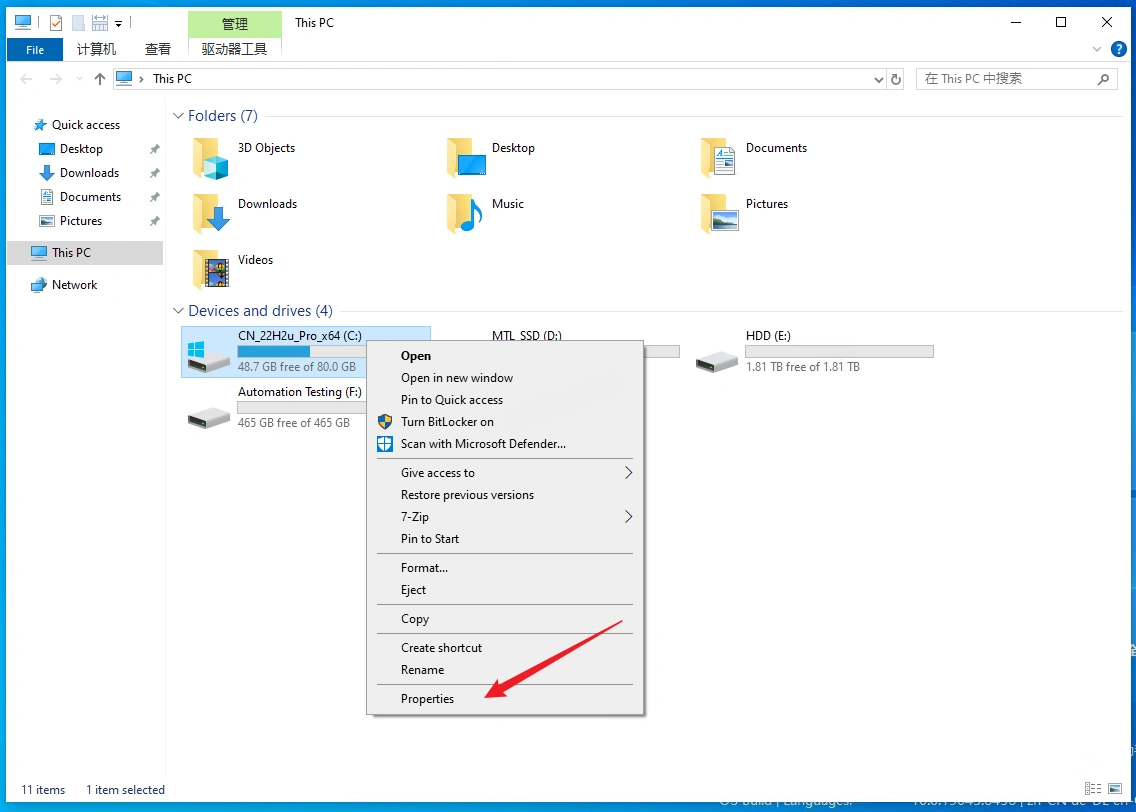Choose Properties in context menu
The image size is (1136, 812).
(x=505, y=699)
